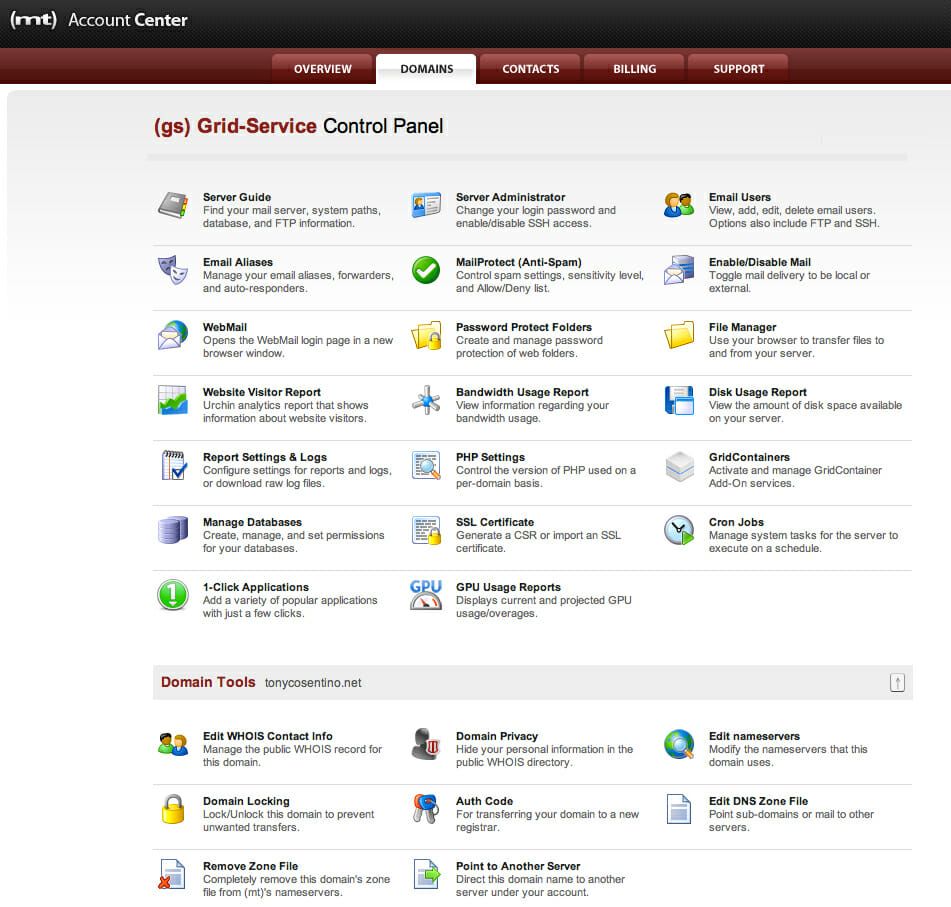
Task: Select the Domains tab
Action: (426, 69)
